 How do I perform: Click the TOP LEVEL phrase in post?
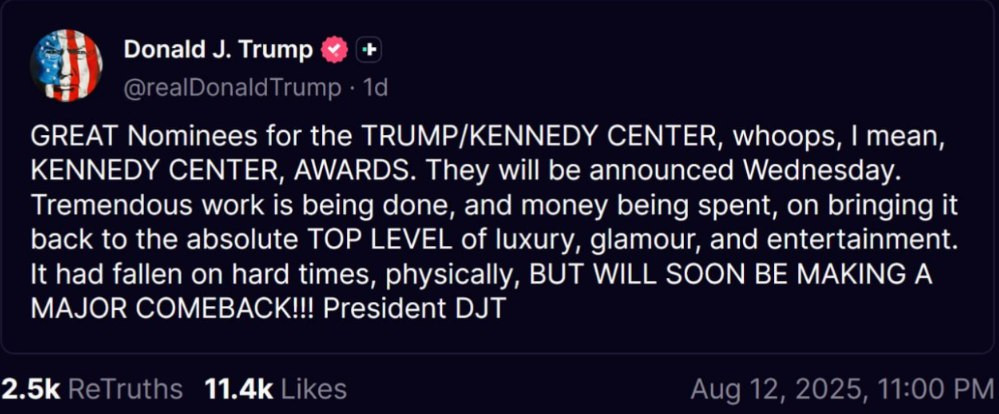(x=377, y=240)
